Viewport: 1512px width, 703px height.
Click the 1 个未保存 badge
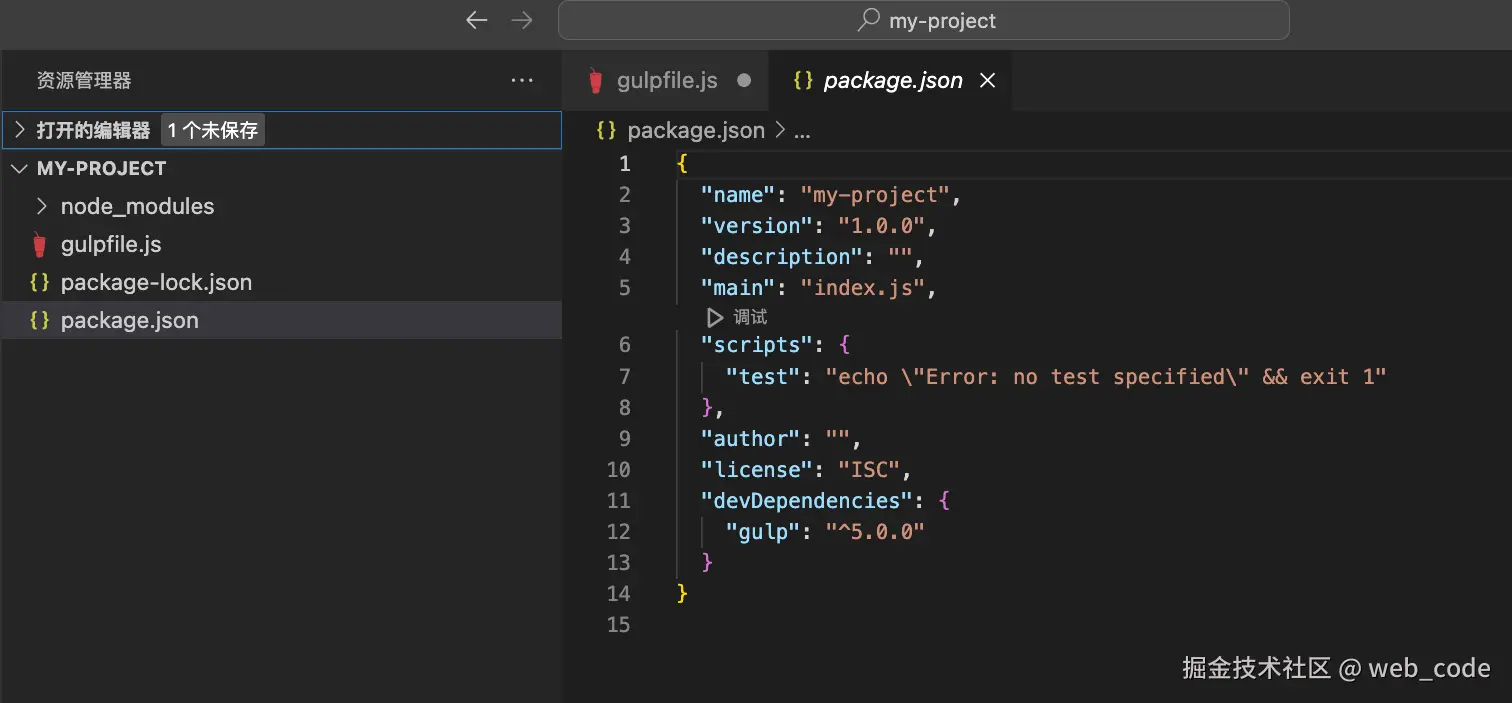(213, 130)
